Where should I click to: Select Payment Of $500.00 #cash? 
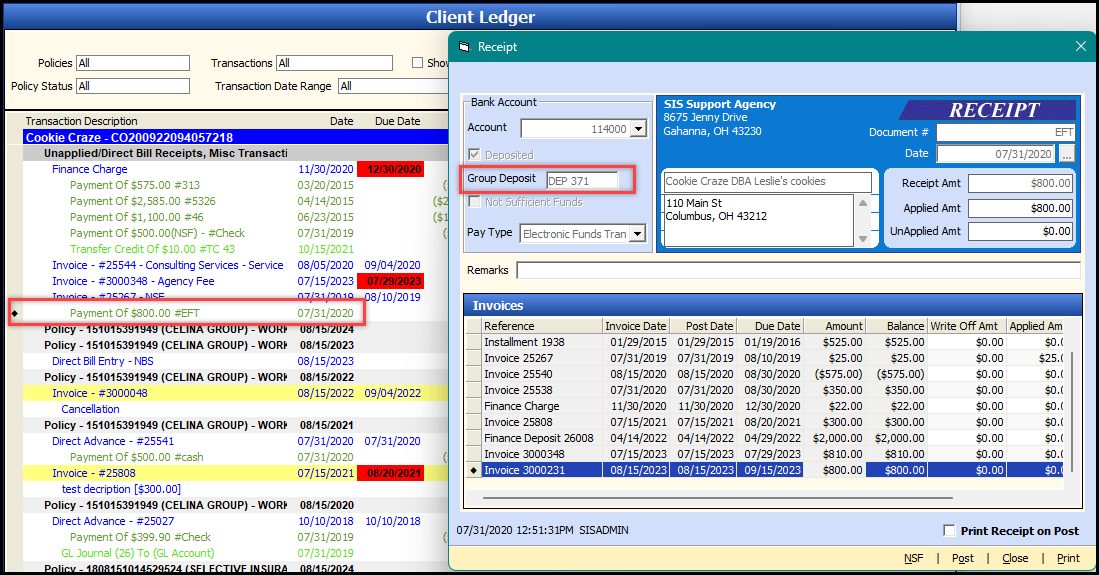pyautogui.click(x=137, y=457)
